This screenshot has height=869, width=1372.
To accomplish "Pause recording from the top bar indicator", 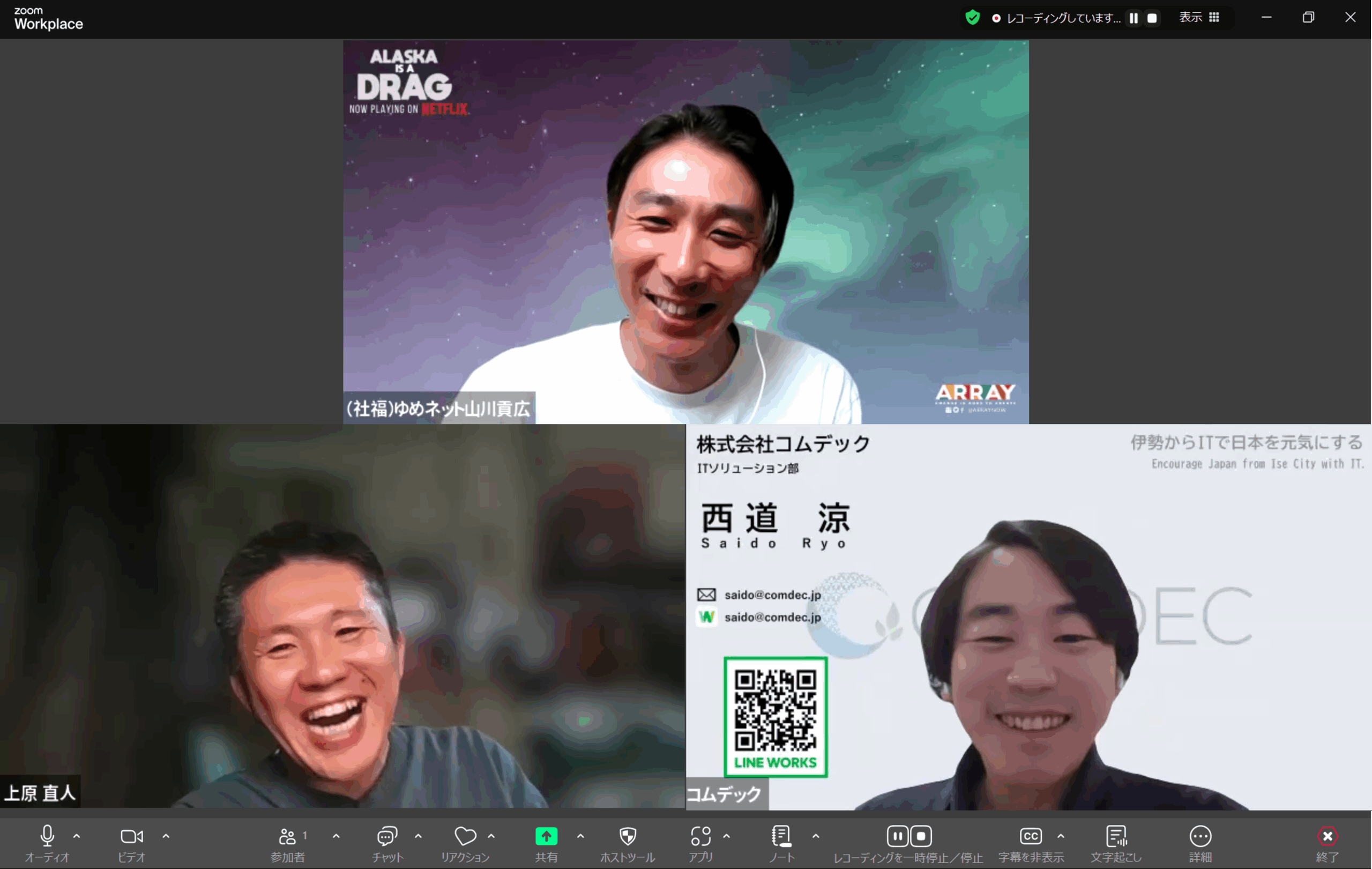I will point(1134,18).
